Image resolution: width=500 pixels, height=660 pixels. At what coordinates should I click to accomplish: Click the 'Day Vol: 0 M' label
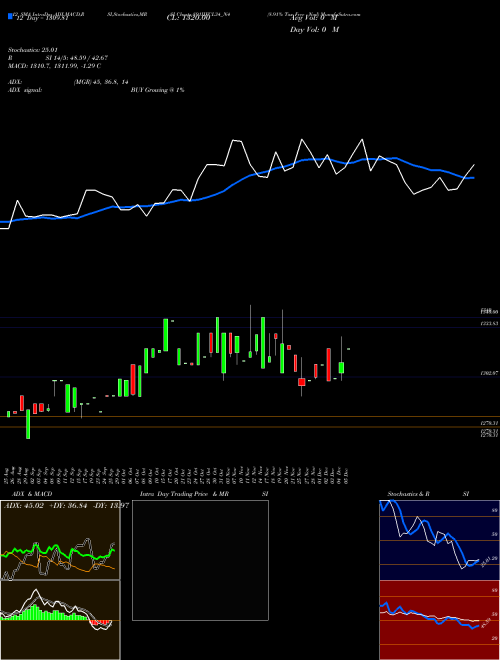point(314,30)
